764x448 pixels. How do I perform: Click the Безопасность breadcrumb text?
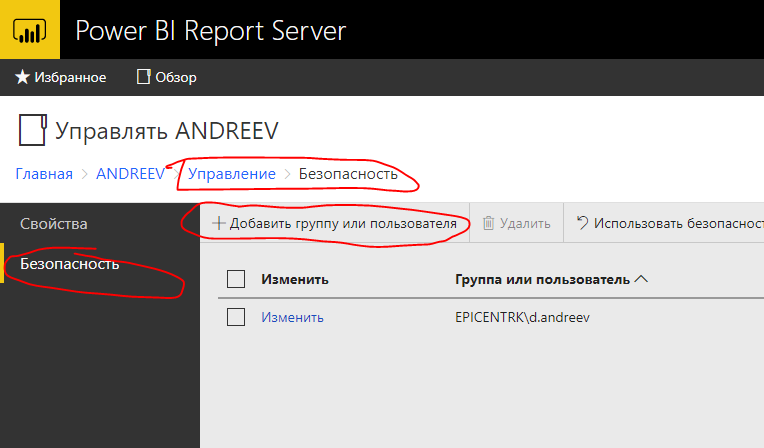point(348,174)
